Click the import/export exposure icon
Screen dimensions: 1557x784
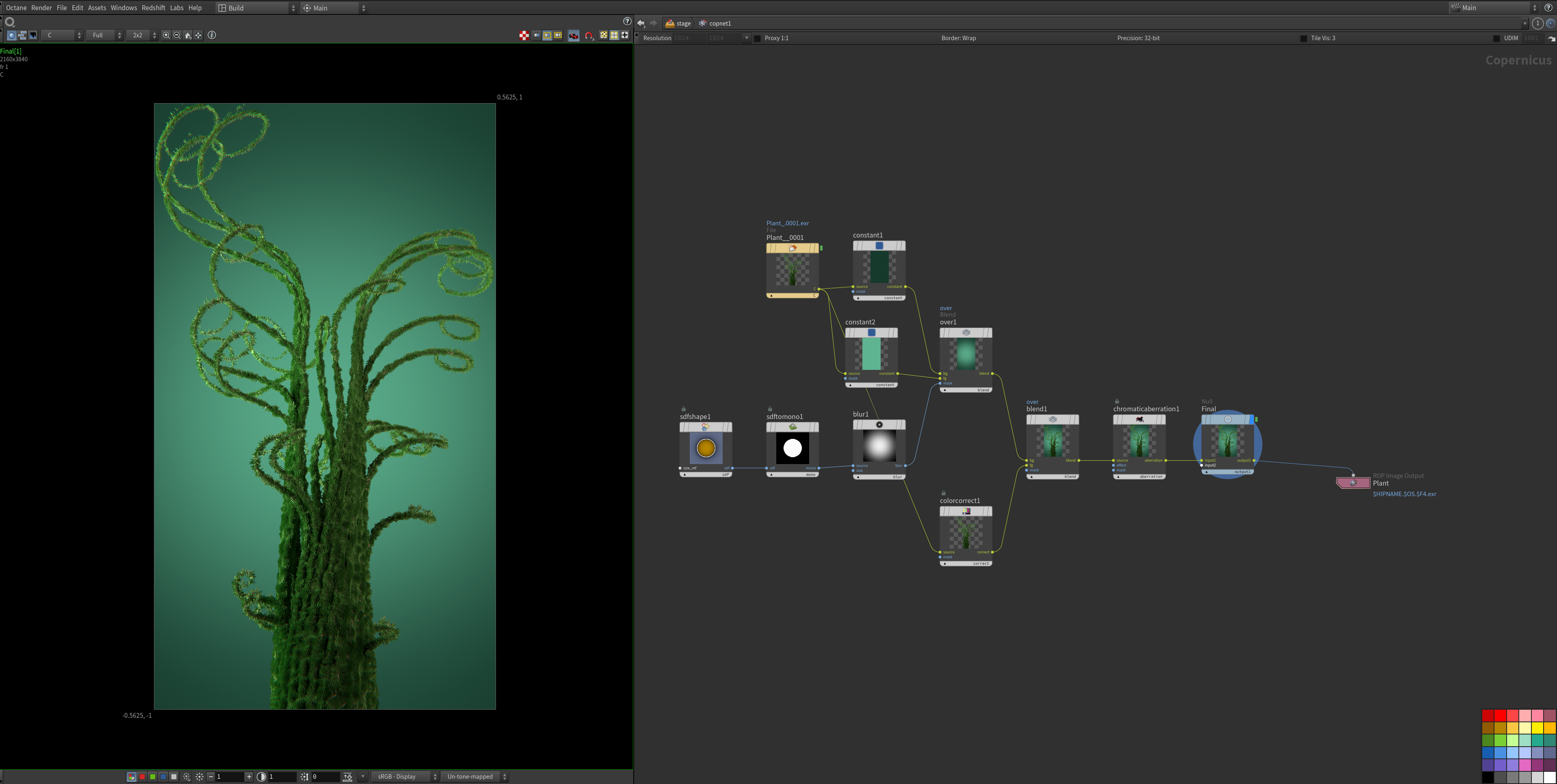[348, 777]
